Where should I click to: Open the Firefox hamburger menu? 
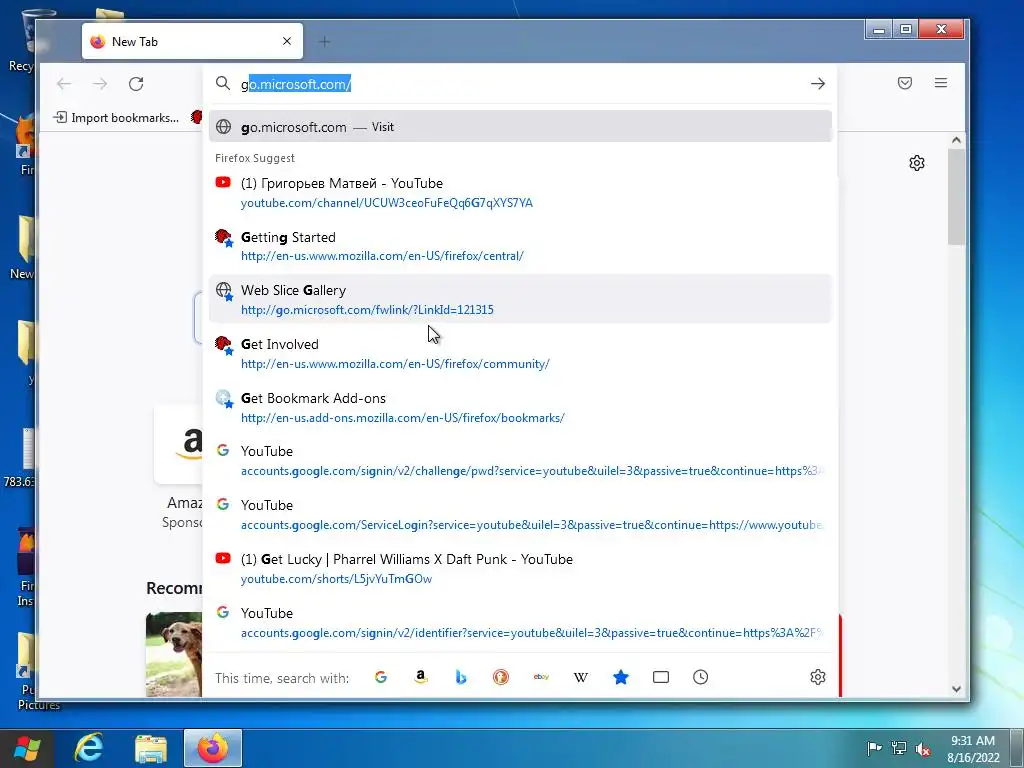(x=940, y=83)
